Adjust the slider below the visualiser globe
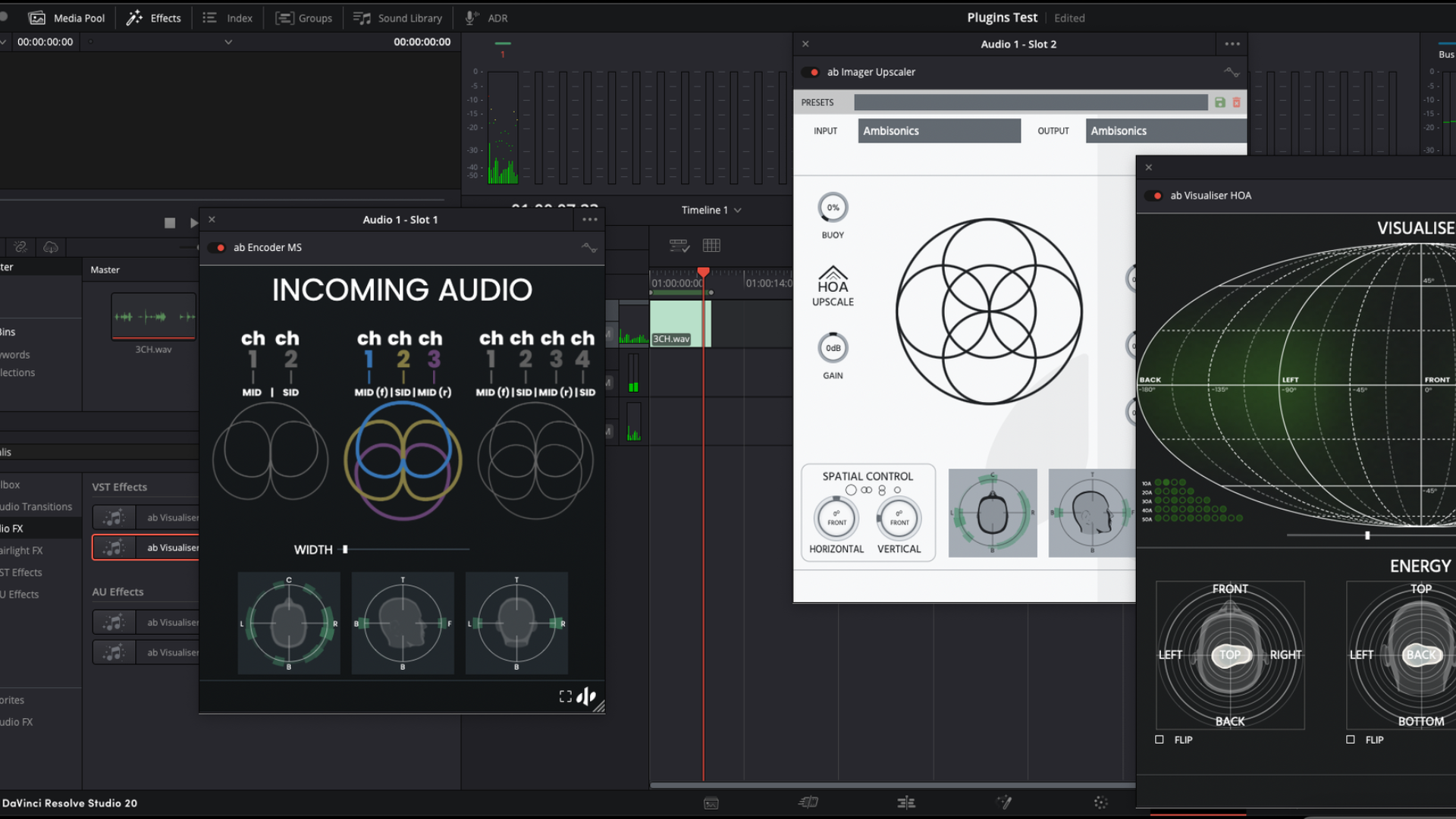The width and height of the screenshot is (1456, 819). click(1368, 535)
